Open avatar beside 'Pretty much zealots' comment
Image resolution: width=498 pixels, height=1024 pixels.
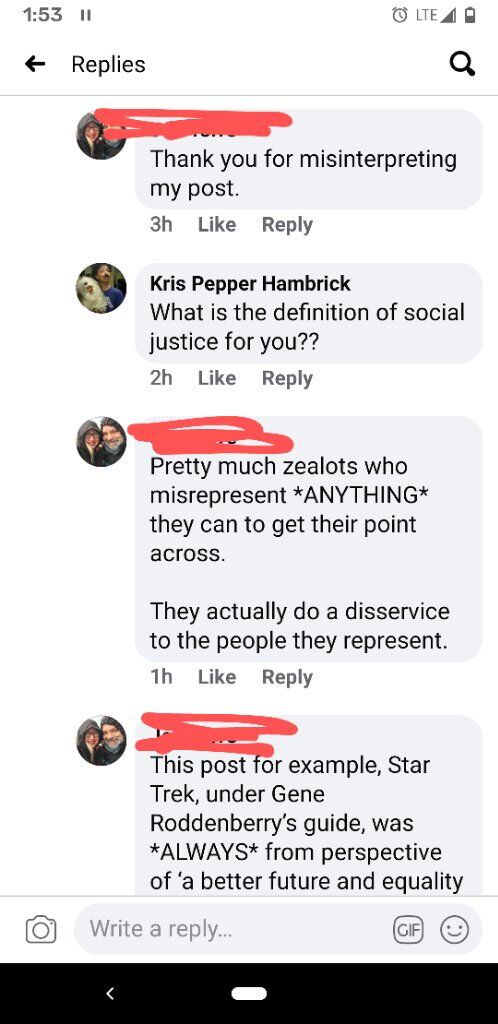pos(101,441)
